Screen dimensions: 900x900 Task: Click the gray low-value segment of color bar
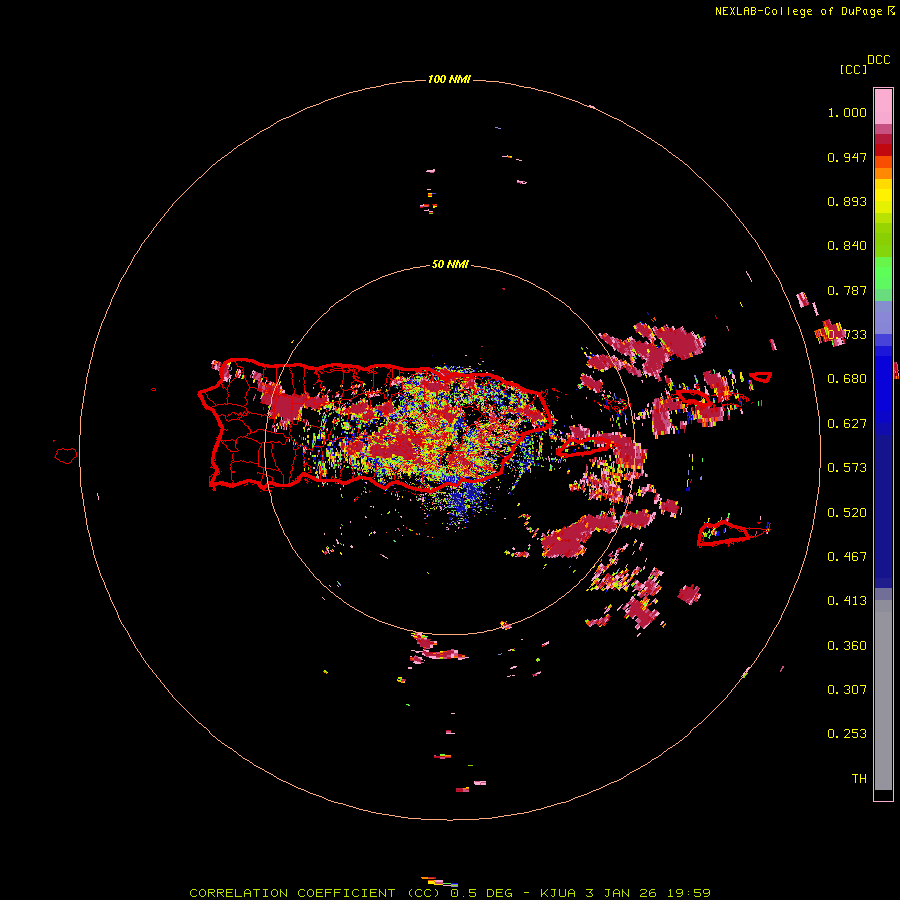pyautogui.click(x=883, y=695)
